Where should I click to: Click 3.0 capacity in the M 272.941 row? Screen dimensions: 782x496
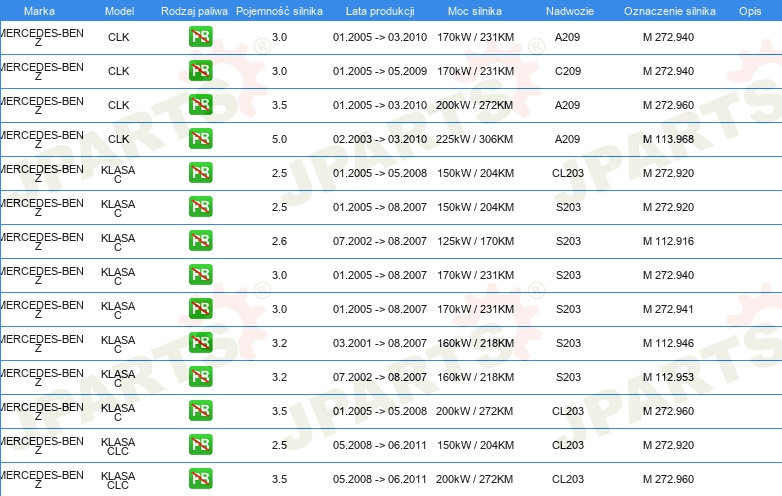[x=279, y=309]
